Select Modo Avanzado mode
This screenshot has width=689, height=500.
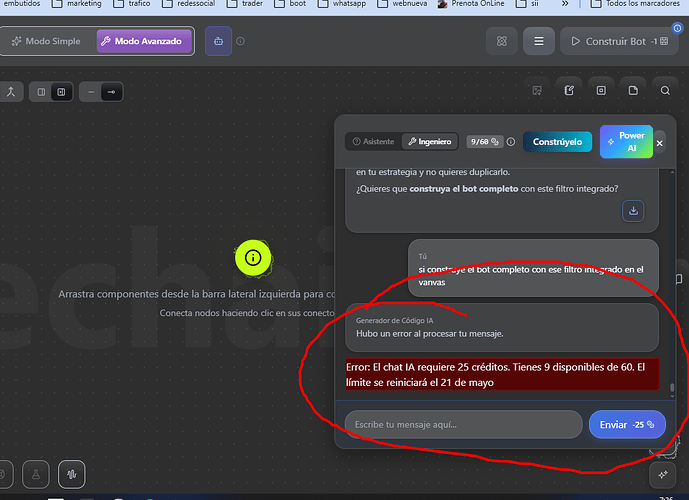(144, 41)
